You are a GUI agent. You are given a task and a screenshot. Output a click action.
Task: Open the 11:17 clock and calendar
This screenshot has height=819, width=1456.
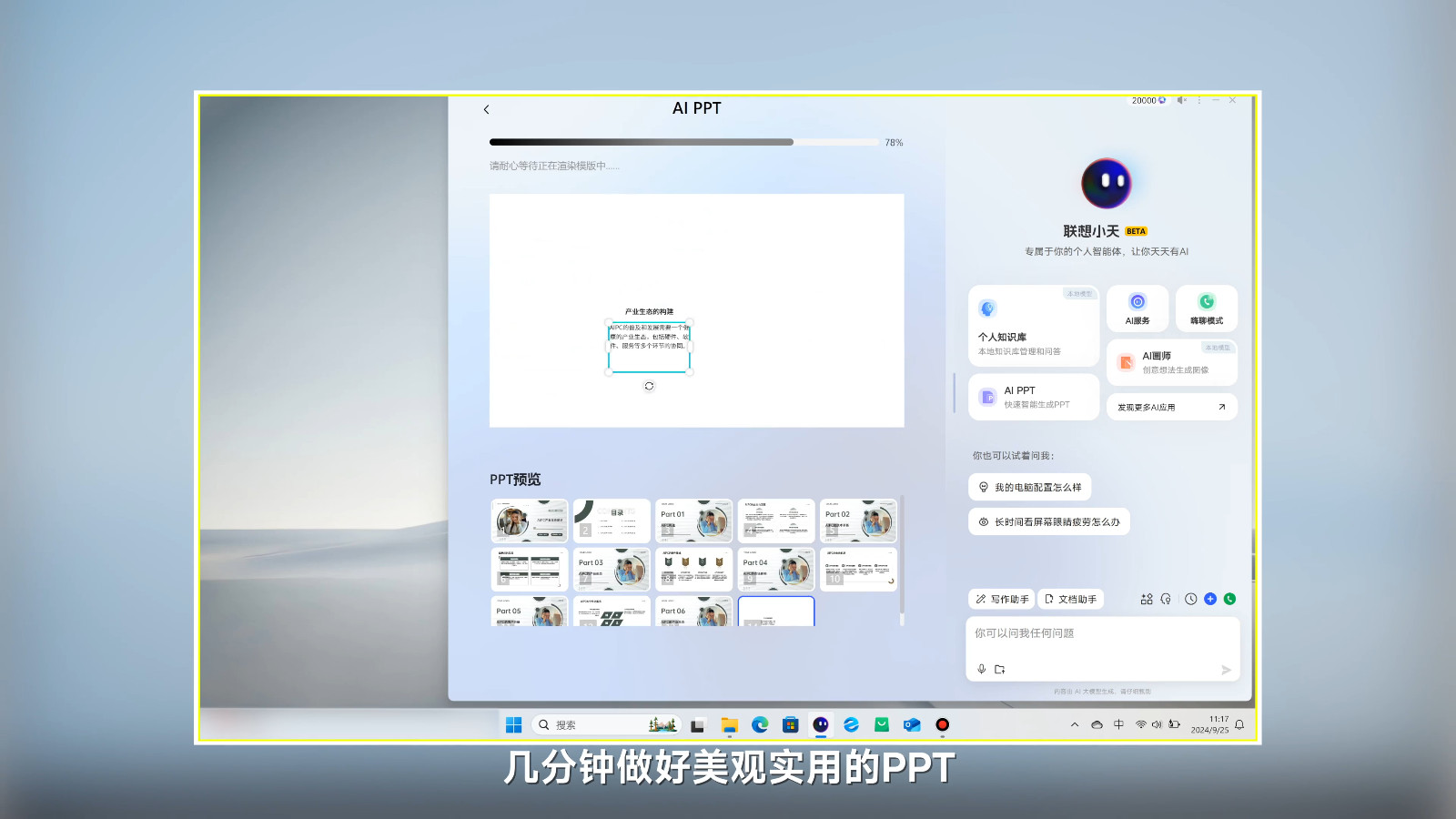coord(1209,724)
